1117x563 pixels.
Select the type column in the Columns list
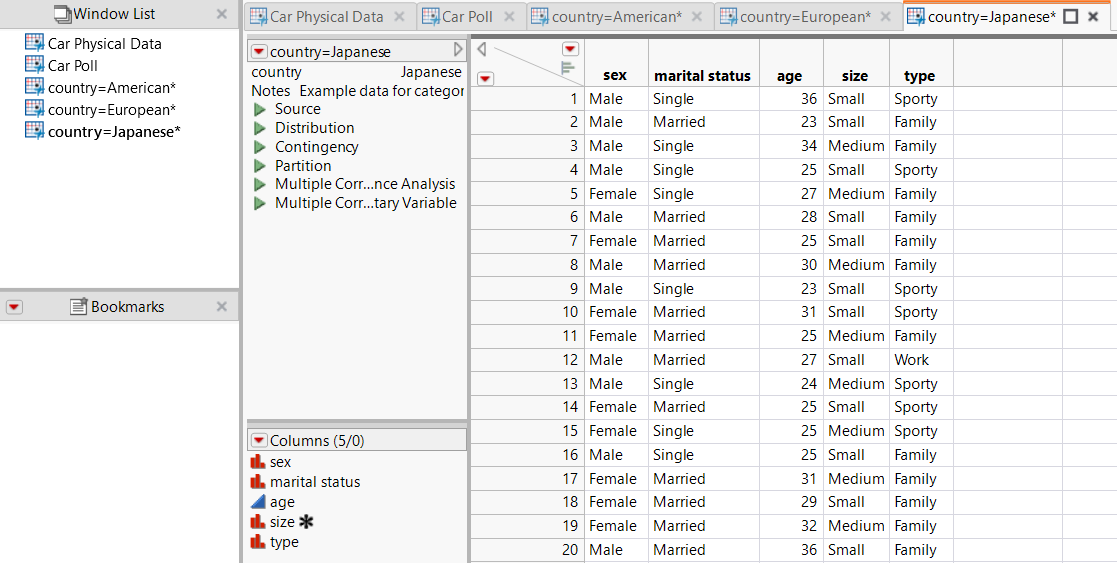284,542
